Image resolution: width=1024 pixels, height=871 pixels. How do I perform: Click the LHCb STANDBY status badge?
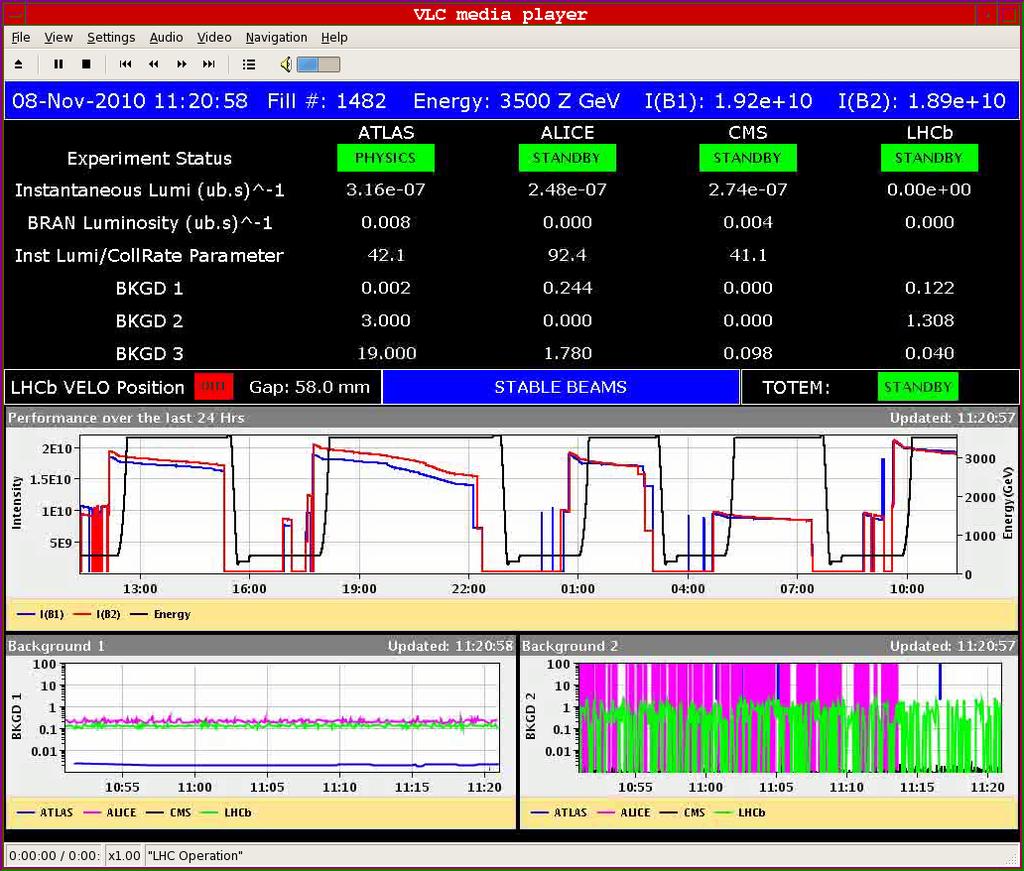[929, 158]
